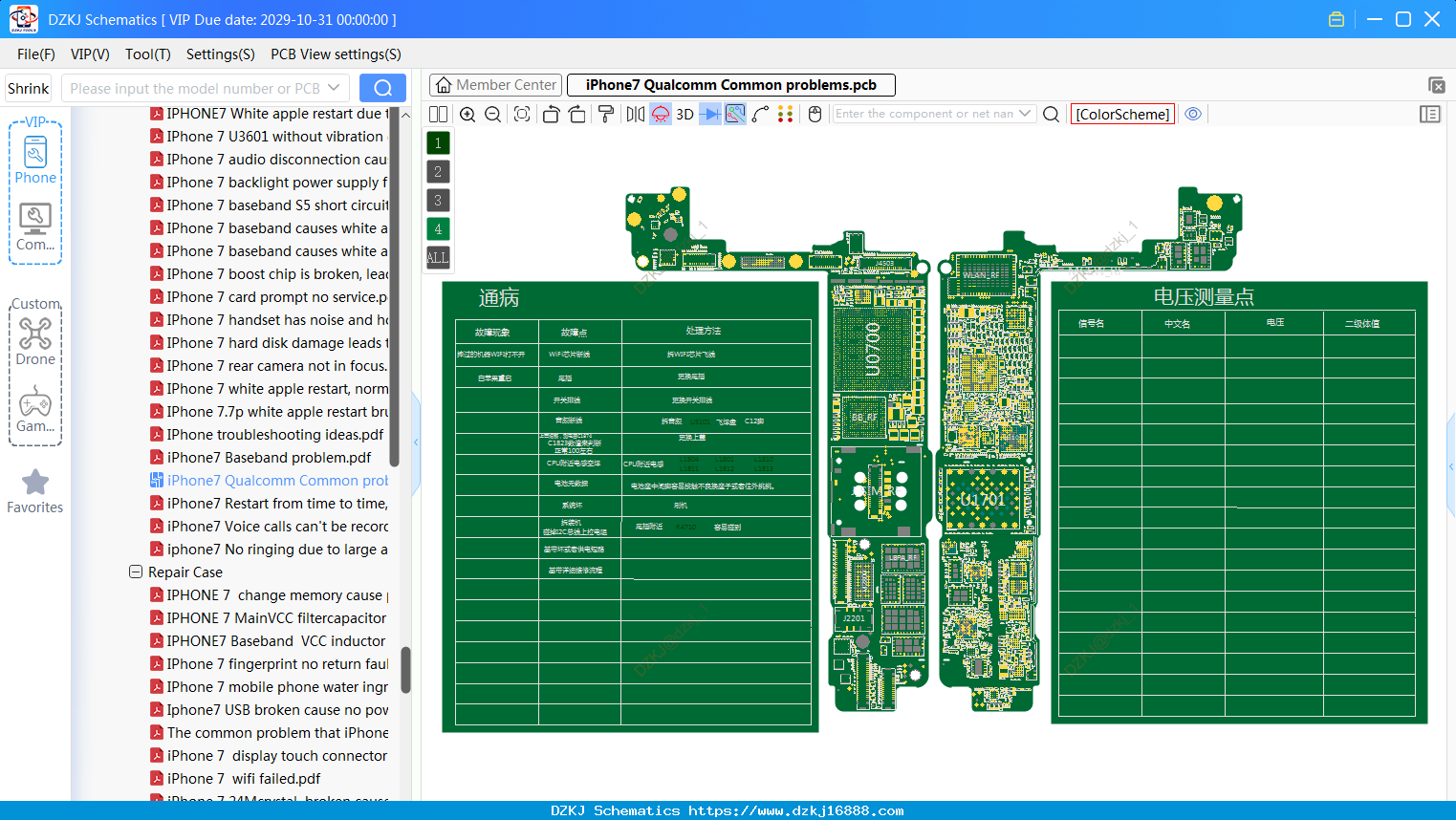This screenshot has height=820, width=1456.
Task: Toggle the diode mode icon
Action: (x=710, y=114)
